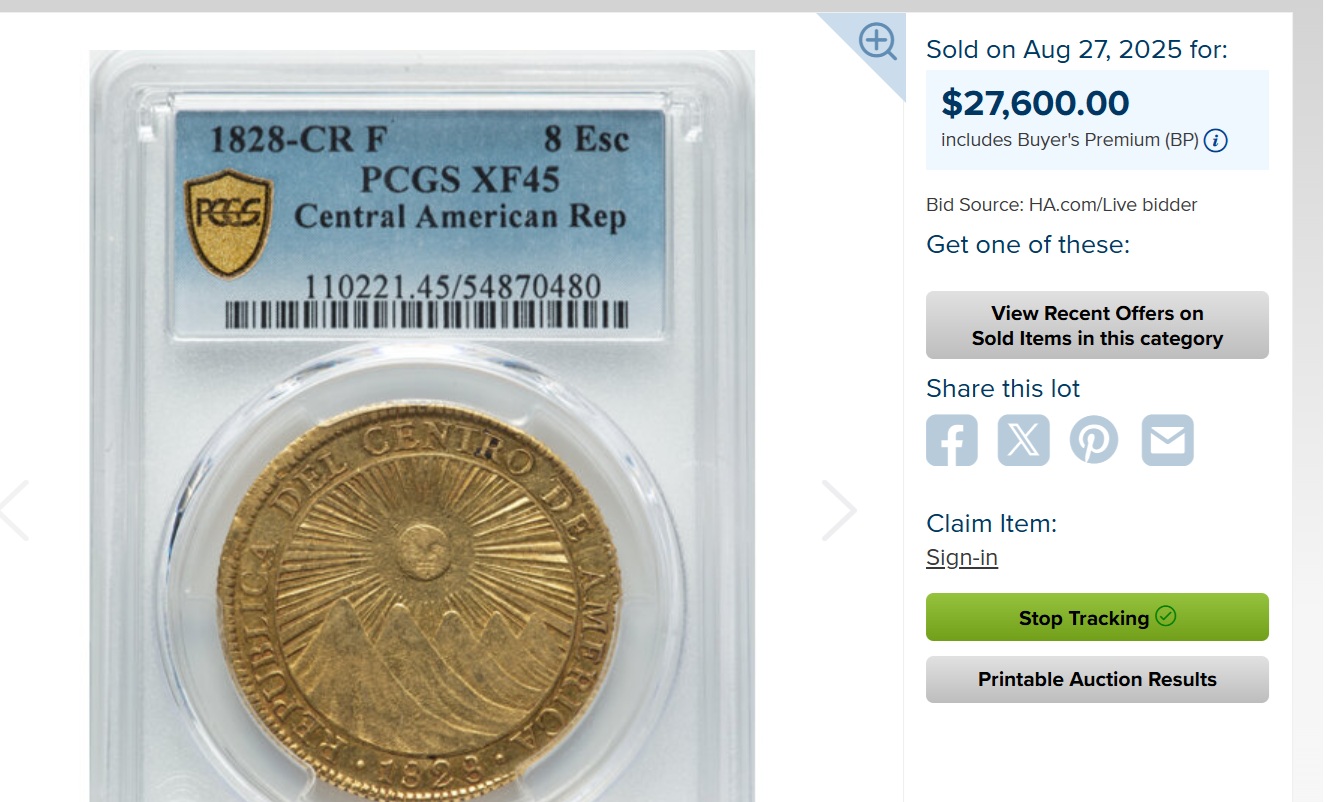Screen dimensions: 1326x802
Task: Show next image with right chevron
Action: [840, 510]
